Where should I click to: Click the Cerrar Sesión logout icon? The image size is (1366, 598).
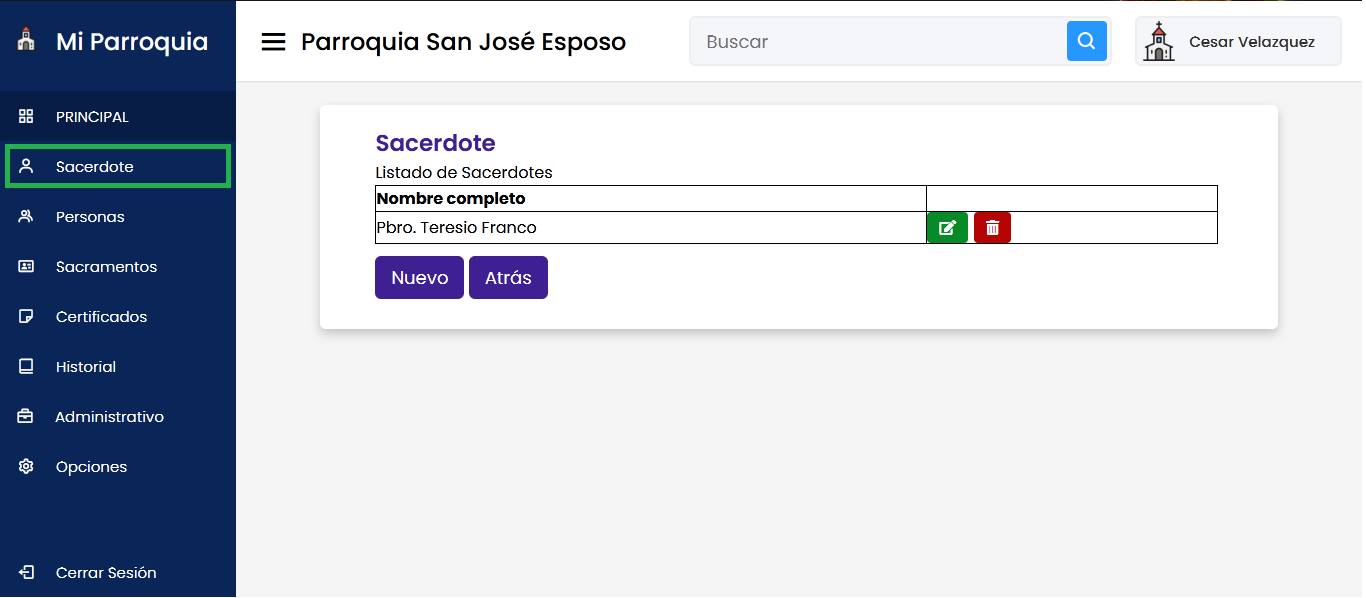[x=27, y=573]
